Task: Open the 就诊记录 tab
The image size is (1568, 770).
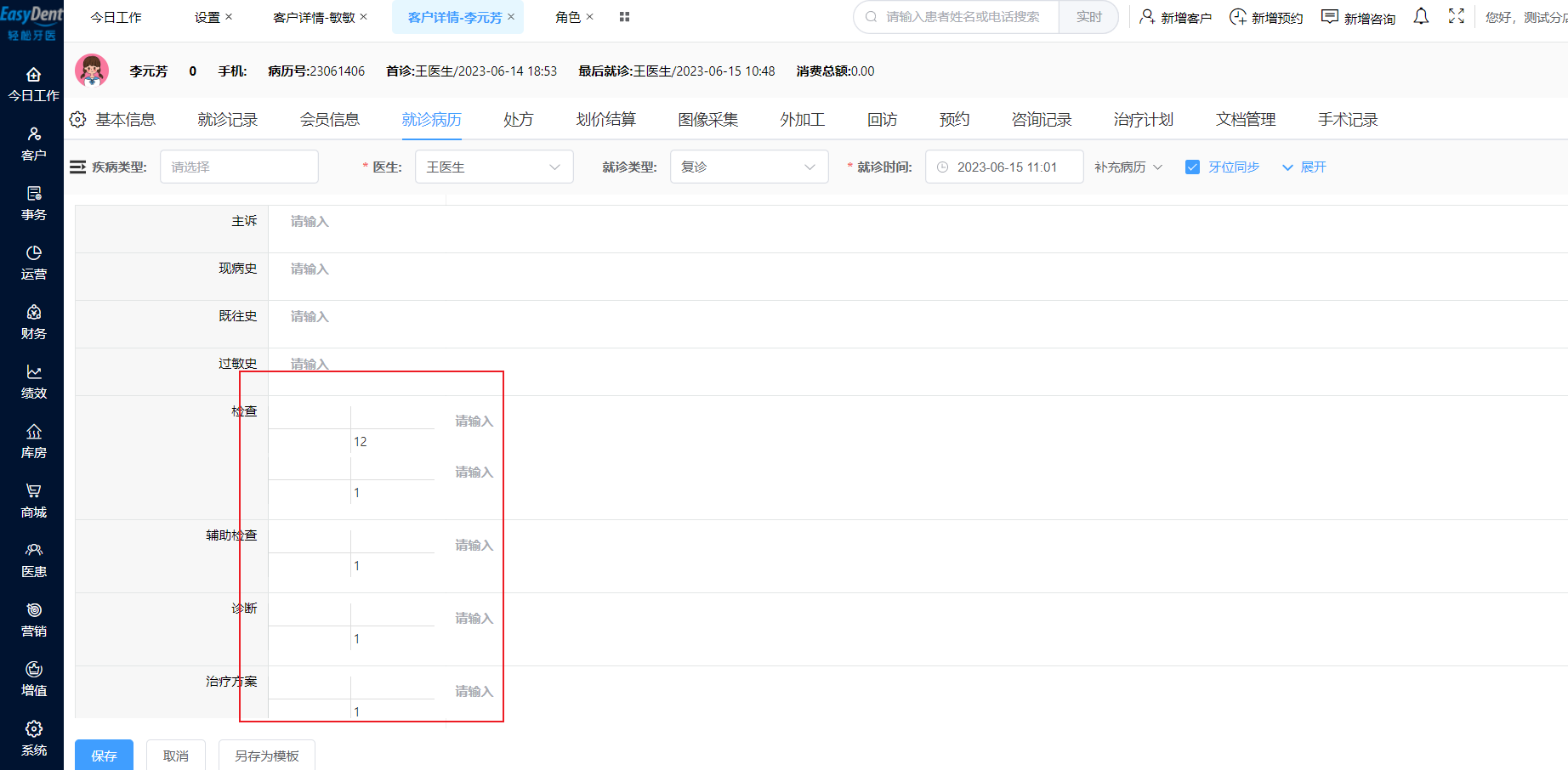Action: 228,120
